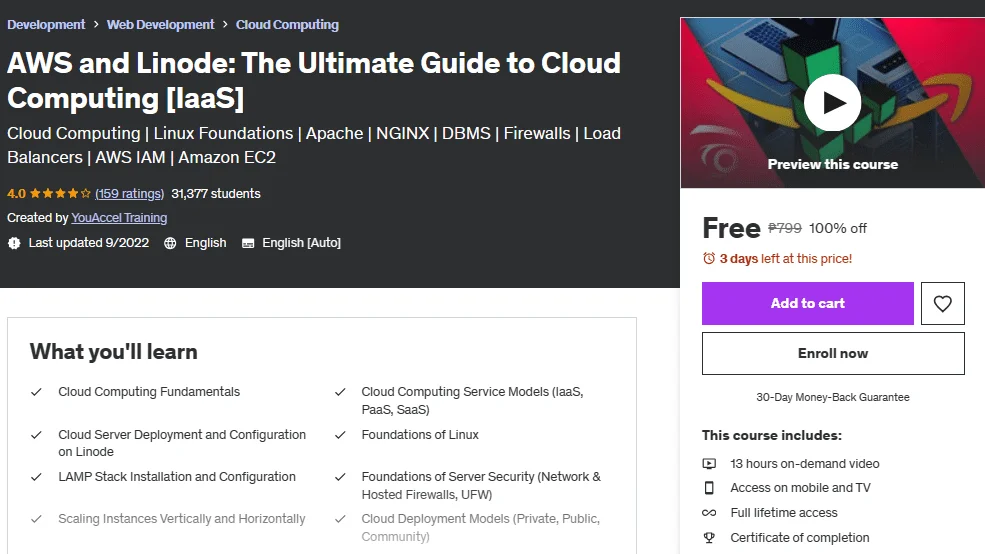The width and height of the screenshot is (985, 554).
Task: Click the course subtitle description text
Action: click(313, 145)
